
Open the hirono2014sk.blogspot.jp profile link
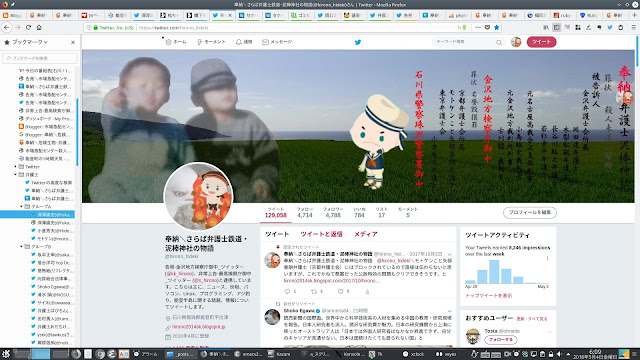198,327
